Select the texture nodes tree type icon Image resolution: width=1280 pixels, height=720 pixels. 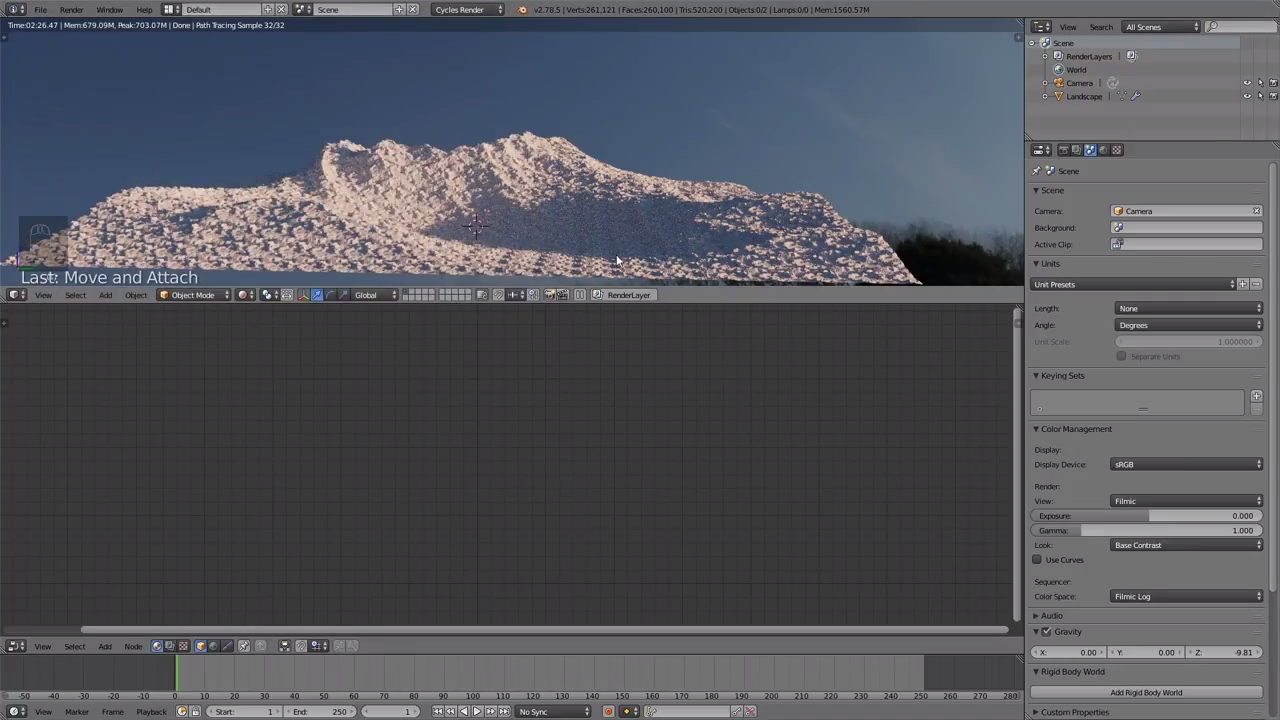(x=184, y=646)
